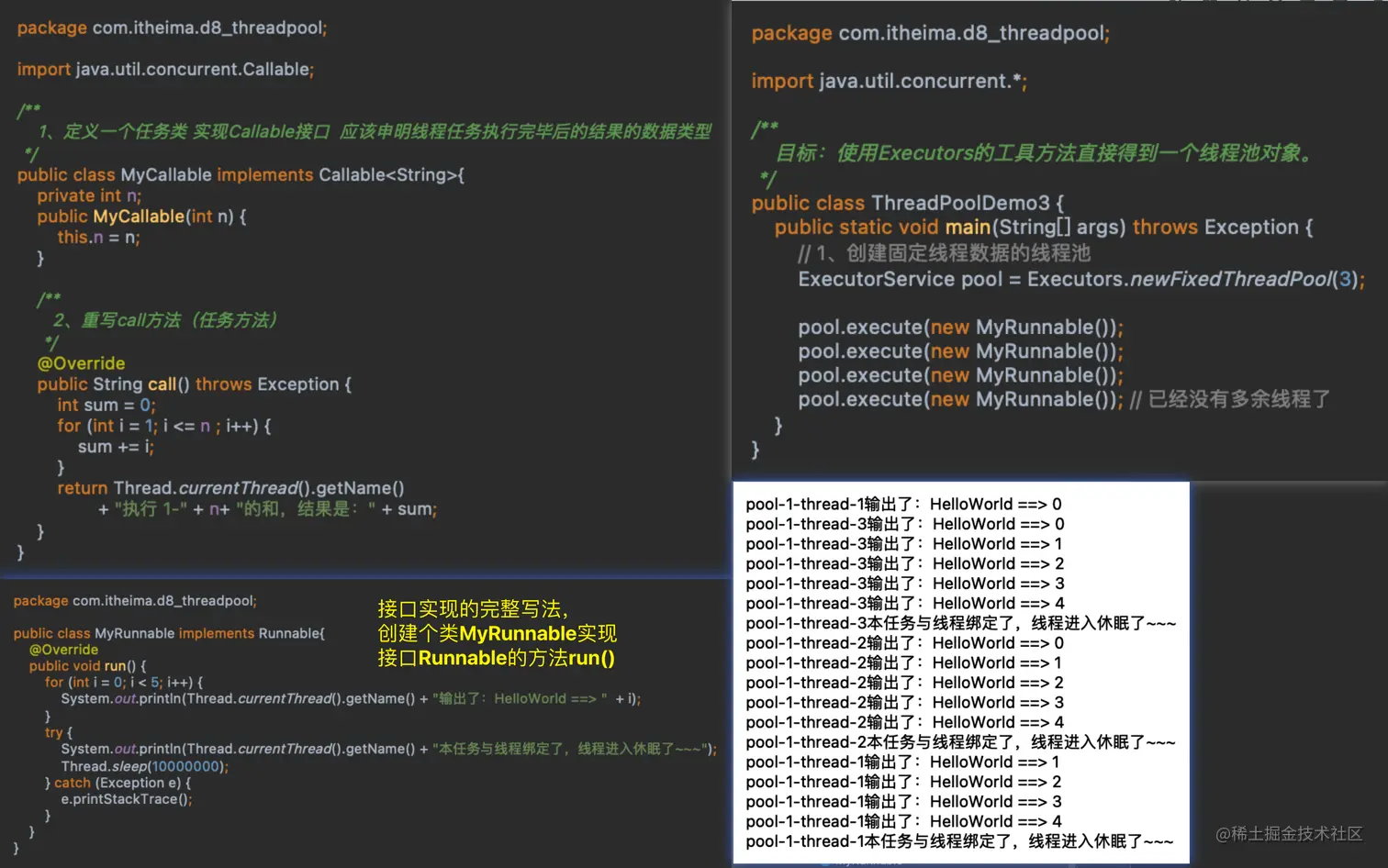Click output line 'pool-1-thread-1输出了：HelloWorld ==> 2'

click(x=903, y=782)
